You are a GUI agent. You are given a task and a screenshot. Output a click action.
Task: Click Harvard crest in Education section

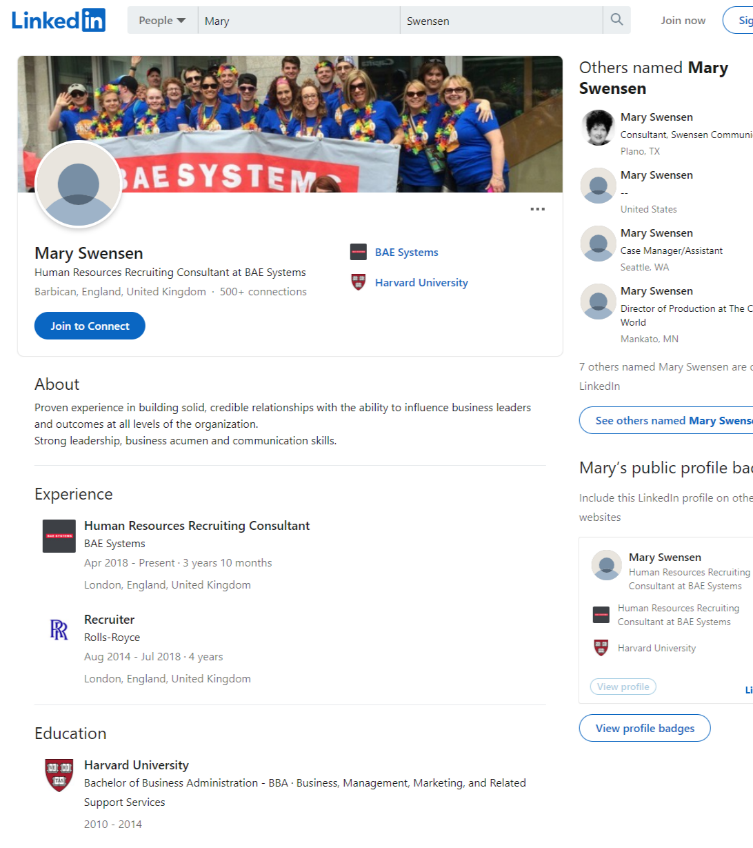[x=59, y=775]
